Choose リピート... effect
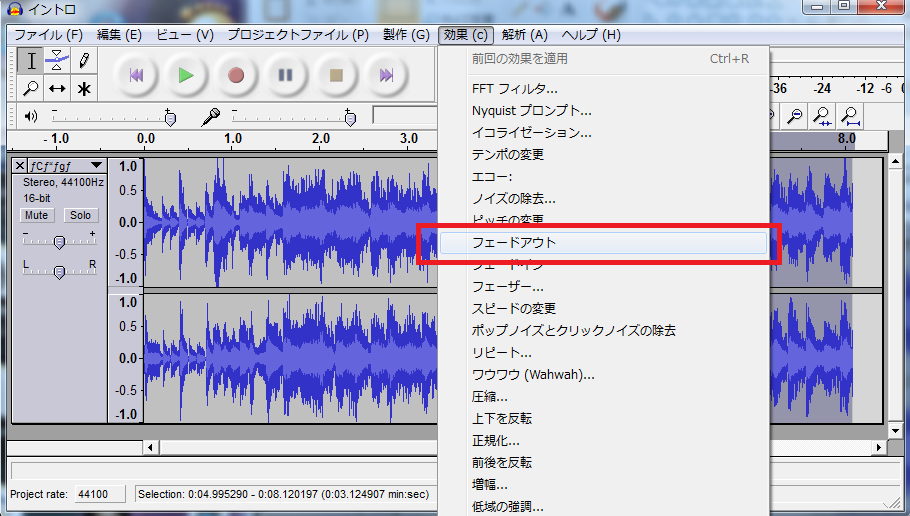The height and width of the screenshot is (516, 910). tap(604, 353)
